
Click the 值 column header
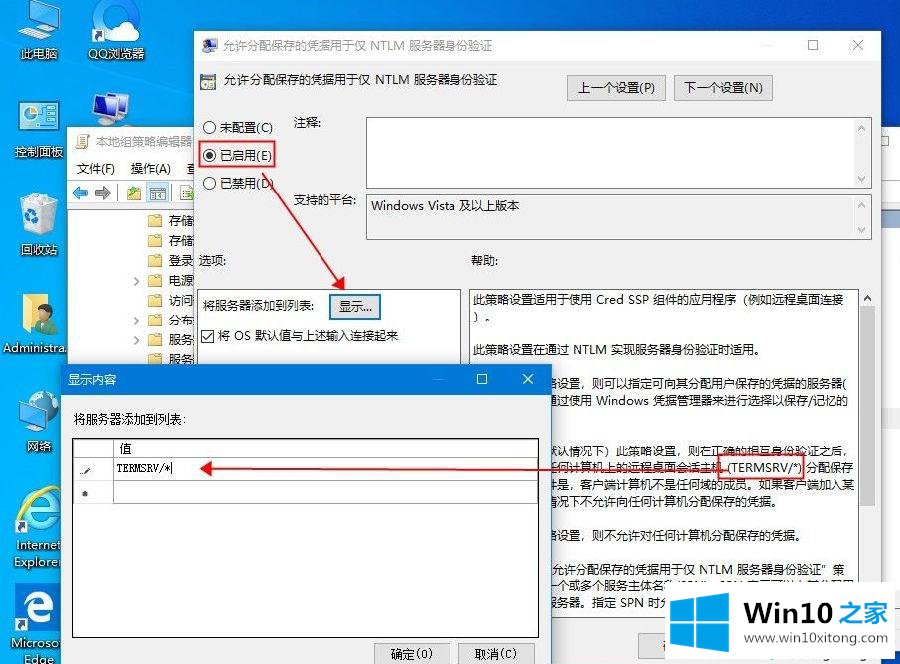click(325, 448)
